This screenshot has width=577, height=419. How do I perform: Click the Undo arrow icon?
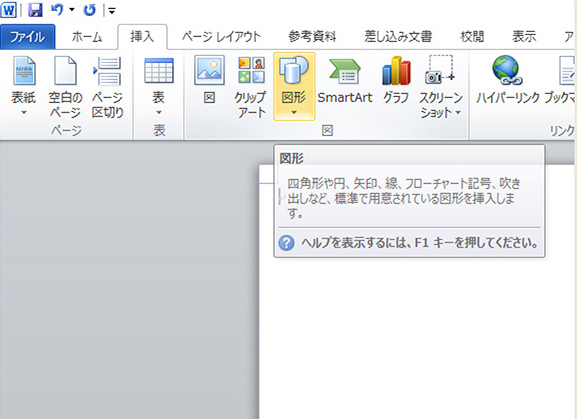(x=57, y=10)
